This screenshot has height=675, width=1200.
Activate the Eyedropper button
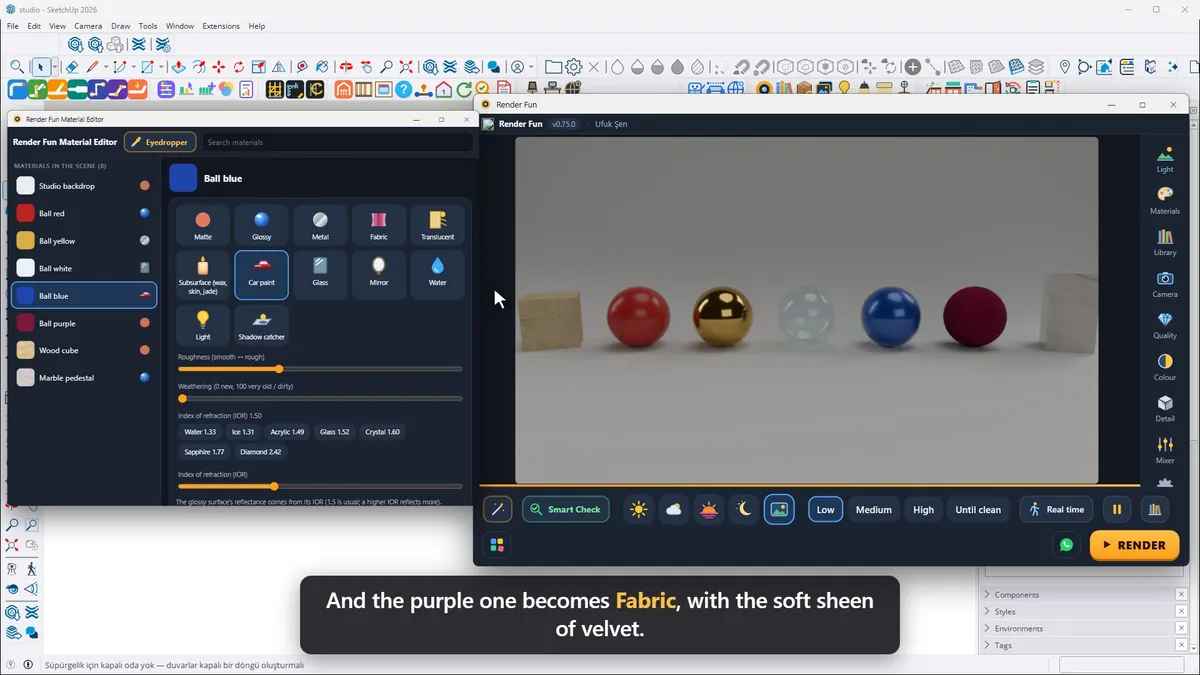point(160,142)
